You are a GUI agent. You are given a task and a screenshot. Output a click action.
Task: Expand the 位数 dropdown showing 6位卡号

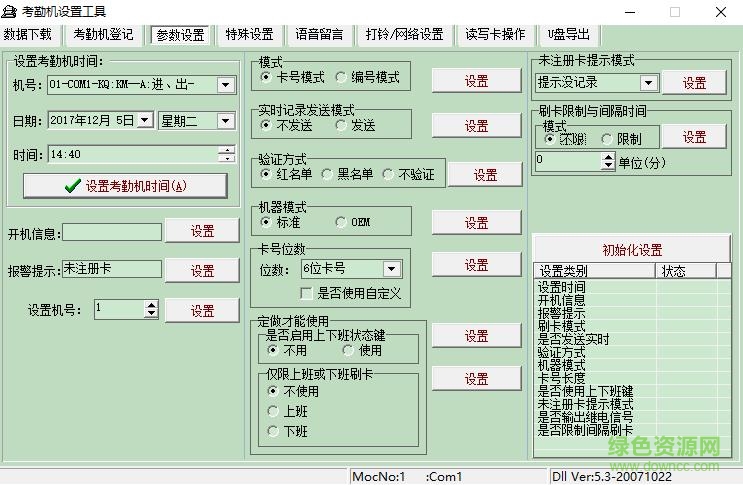[x=392, y=269]
